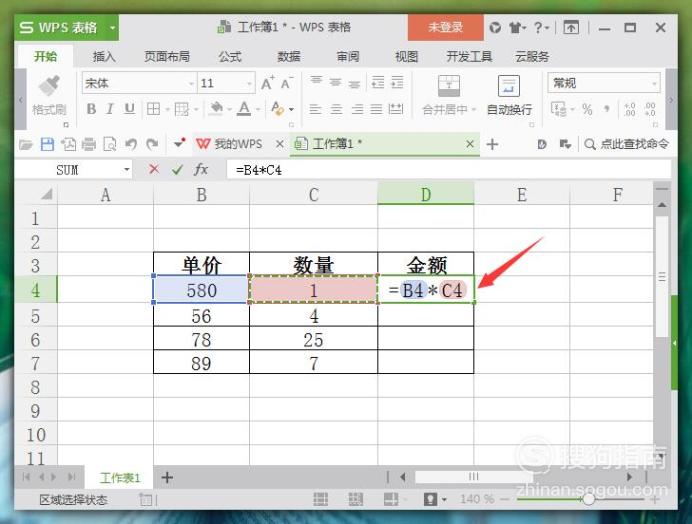Toggle underline formatting

(129, 109)
